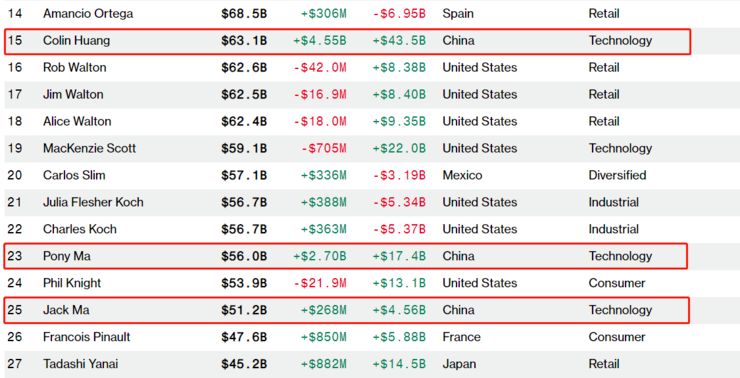Click rank number 27
This screenshot has height=378, width=740.
click(x=15, y=363)
